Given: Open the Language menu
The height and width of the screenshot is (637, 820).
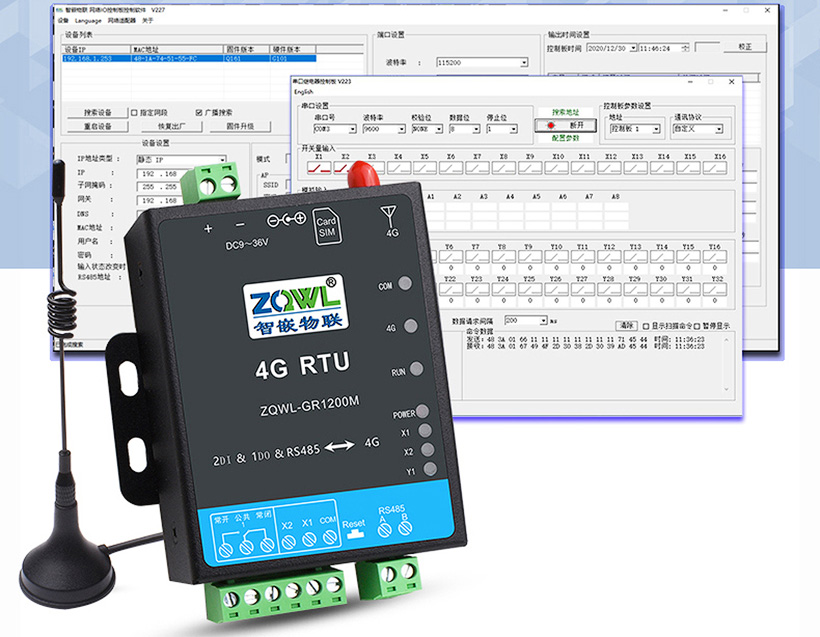Looking at the screenshot, I should coord(88,20).
